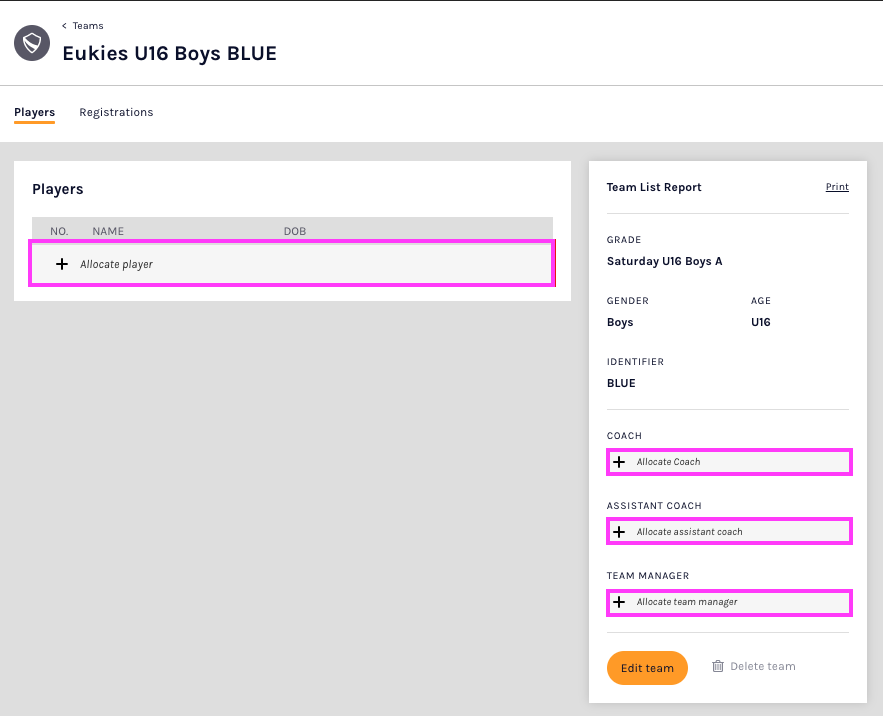Image resolution: width=883 pixels, height=716 pixels.
Task: Hit the plus icon for assistant coach
Action: tap(619, 532)
